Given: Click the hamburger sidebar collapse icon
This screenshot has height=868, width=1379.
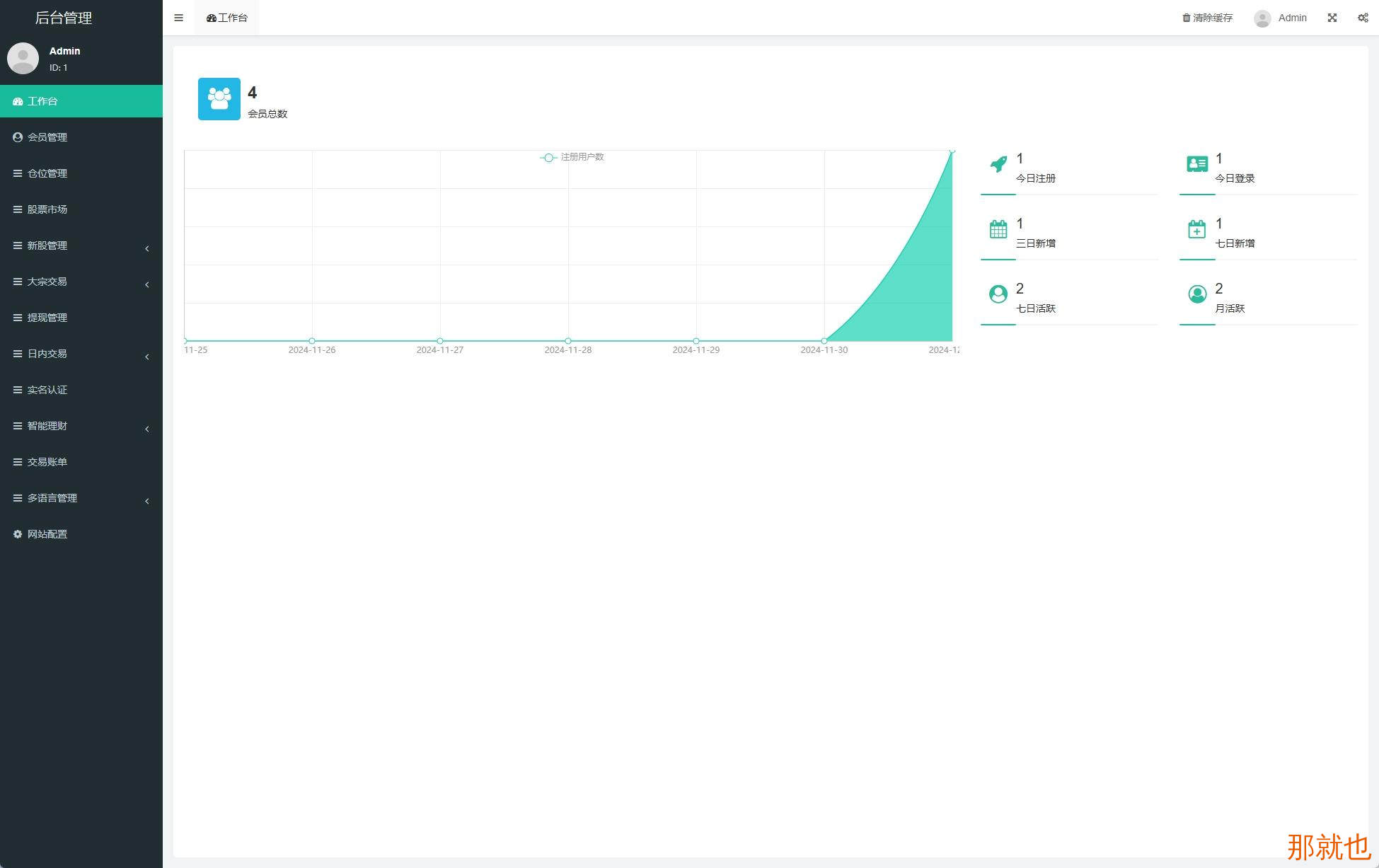Looking at the screenshot, I should pyautogui.click(x=178, y=18).
